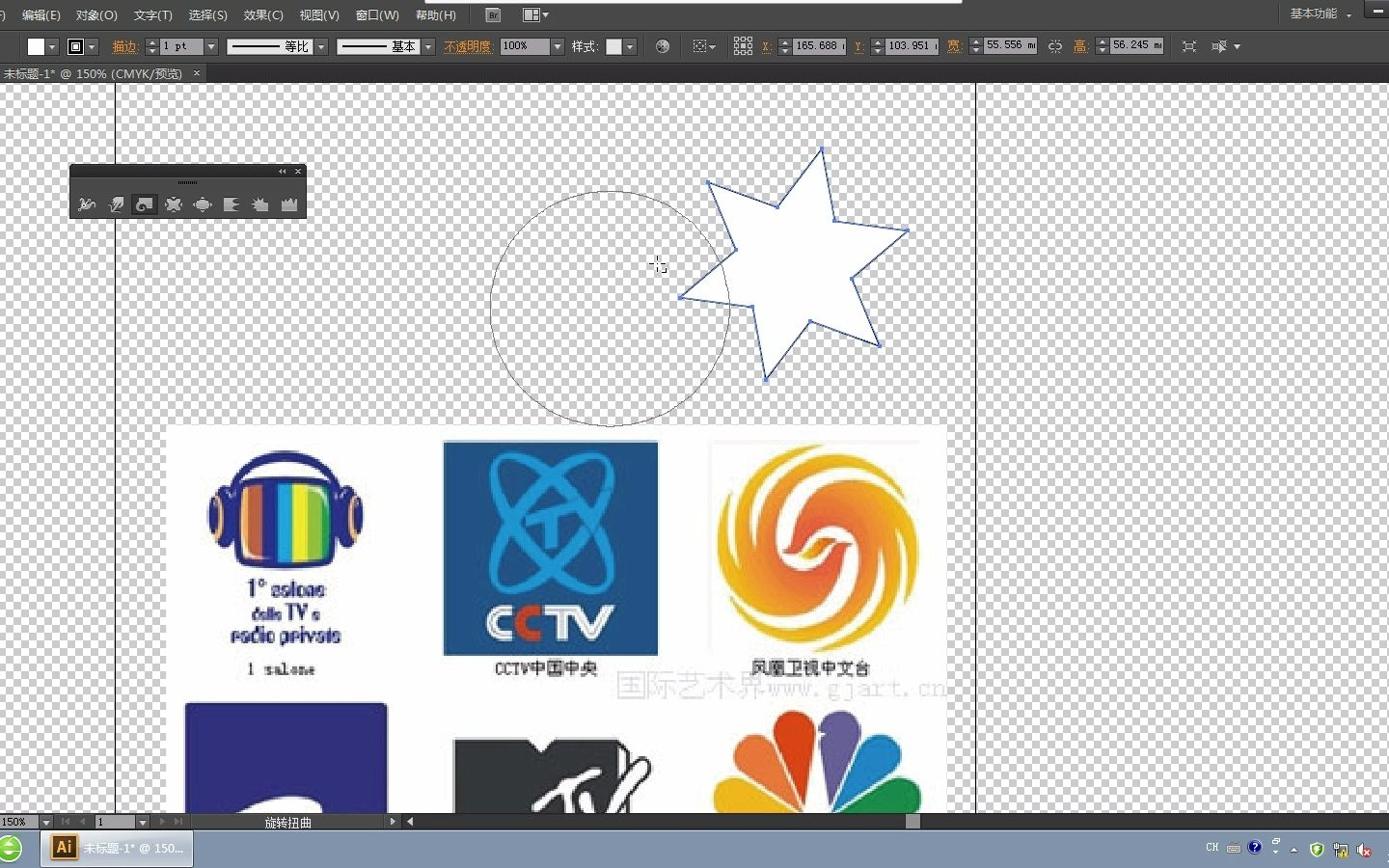Open stroke color dropdown arrow

93,46
